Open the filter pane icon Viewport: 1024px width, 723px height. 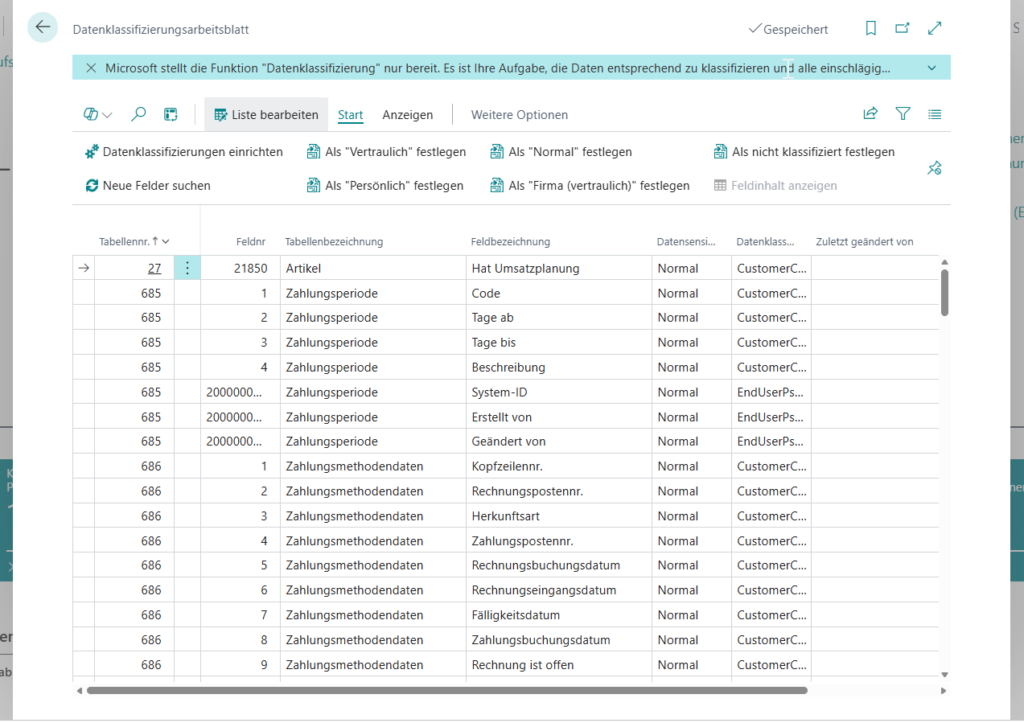[x=903, y=114]
